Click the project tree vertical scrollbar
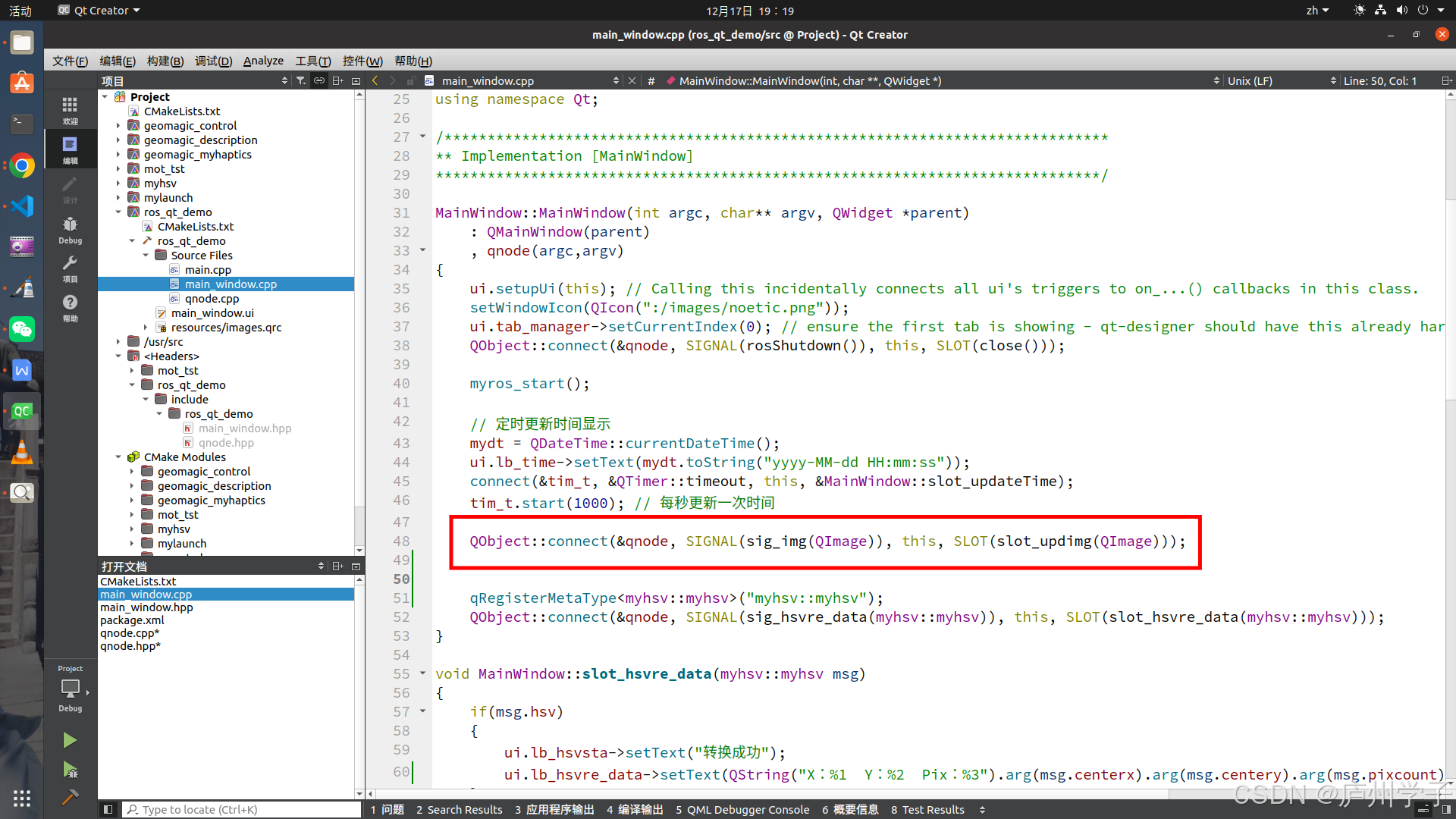Image resolution: width=1456 pixels, height=819 pixels. click(359, 303)
